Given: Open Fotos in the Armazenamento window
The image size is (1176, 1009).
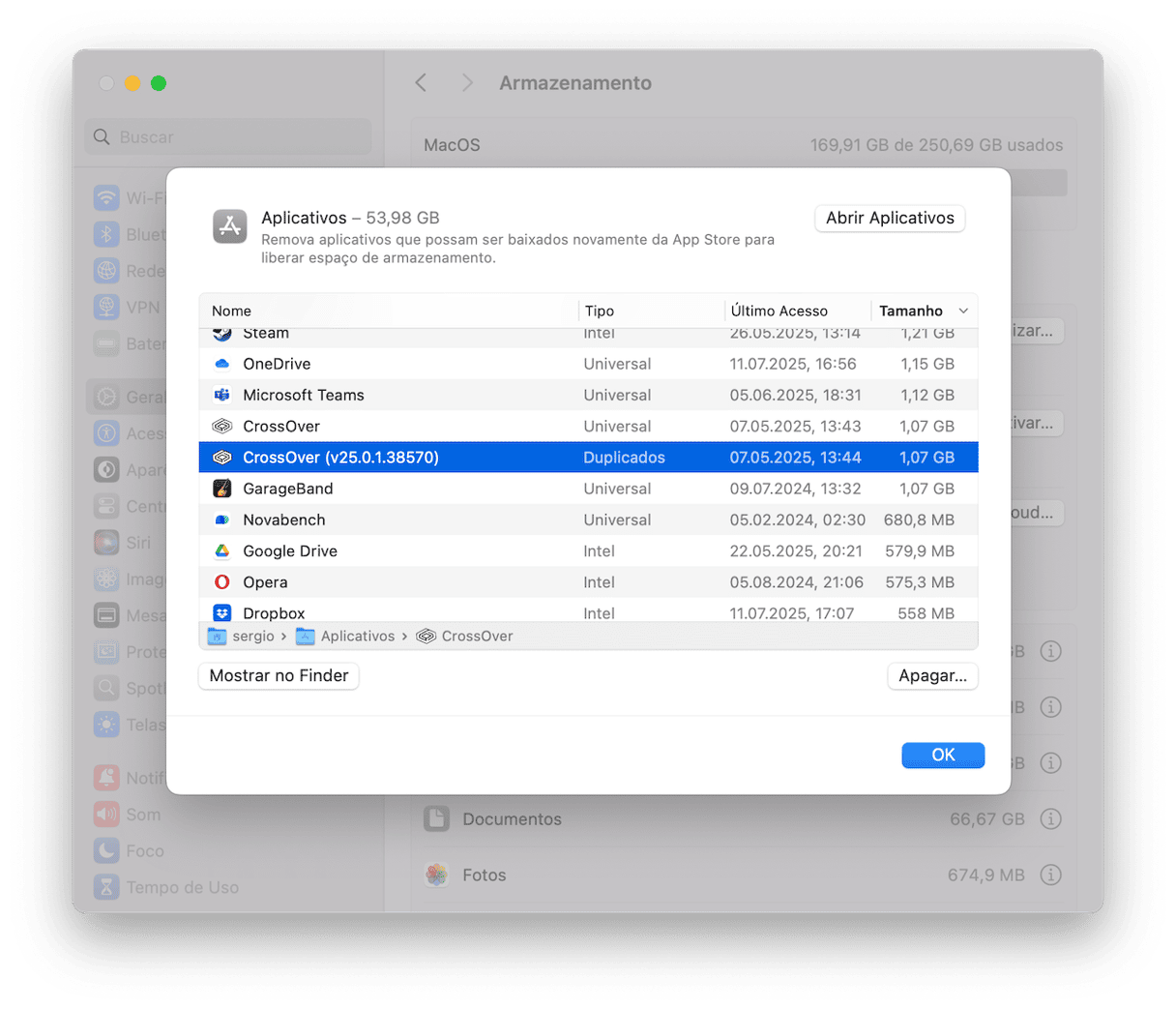Looking at the screenshot, I should pyautogui.click(x=743, y=875).
